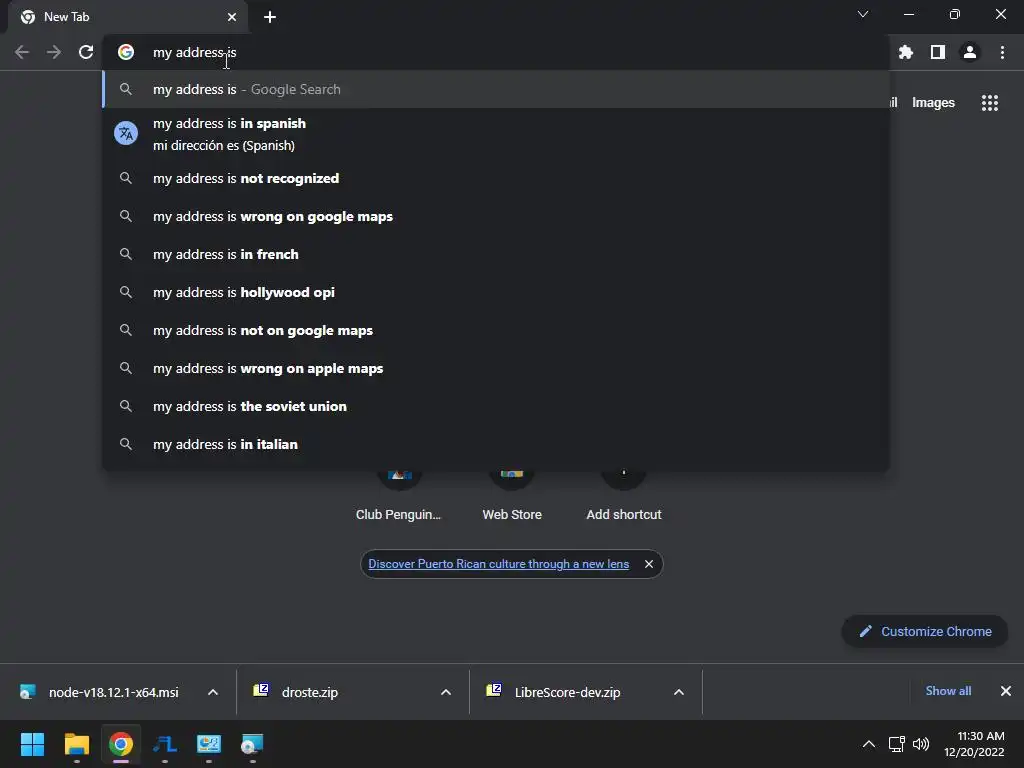Close the downloads bar
Image resolution: width=1024 pixels, height=768 pixels.
(1006, 691)
